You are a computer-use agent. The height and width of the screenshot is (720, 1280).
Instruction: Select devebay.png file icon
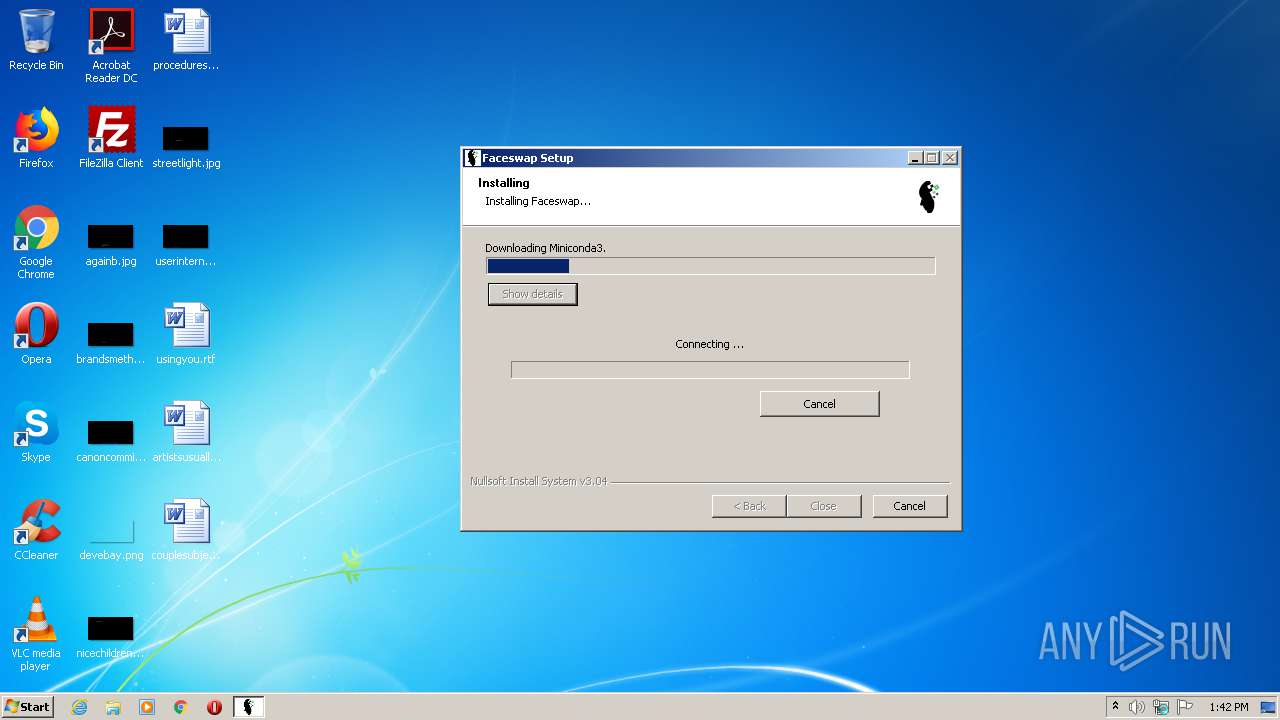click(111, 538)
